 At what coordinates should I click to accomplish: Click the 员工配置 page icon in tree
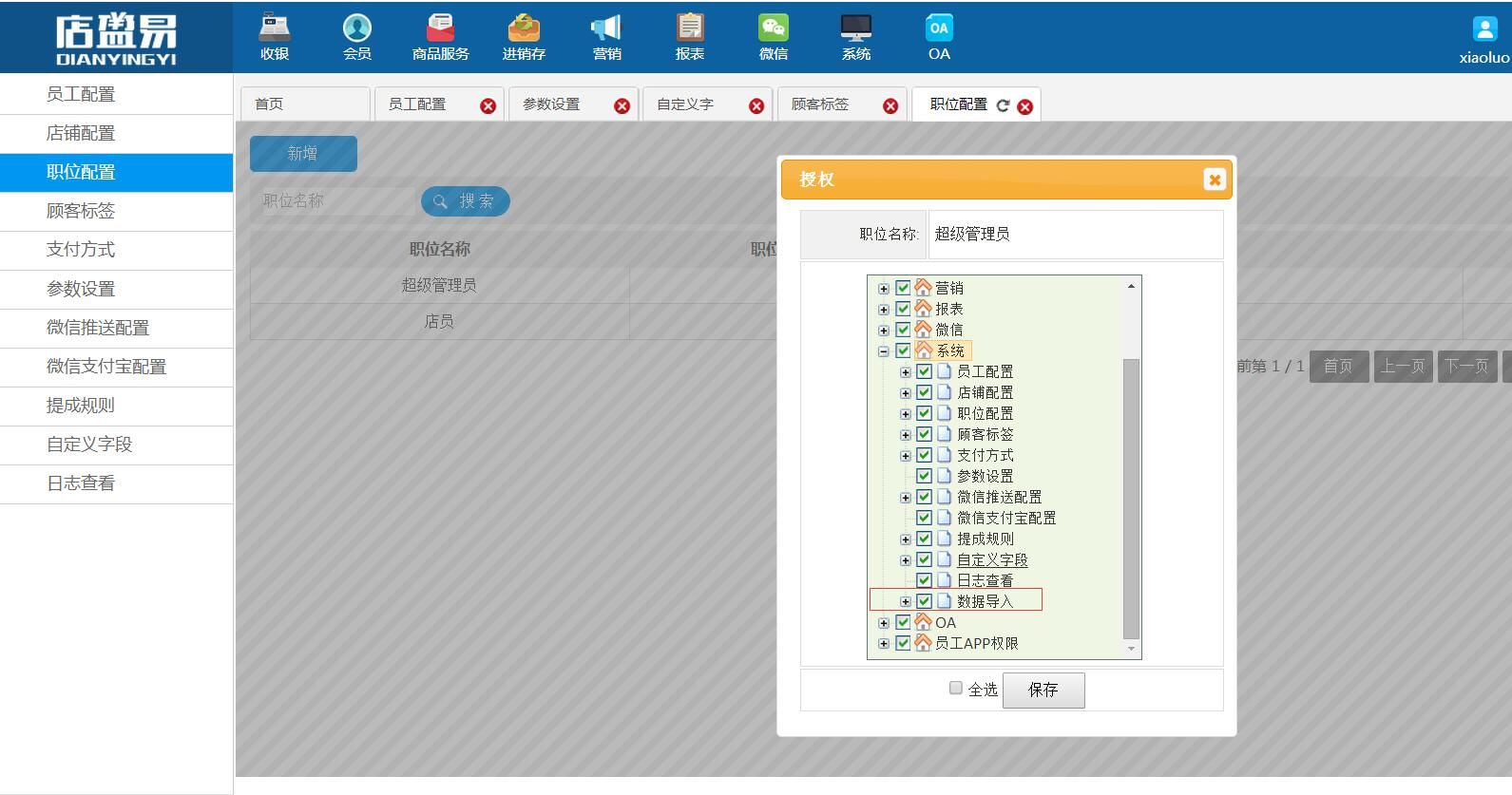pos(944,370)
